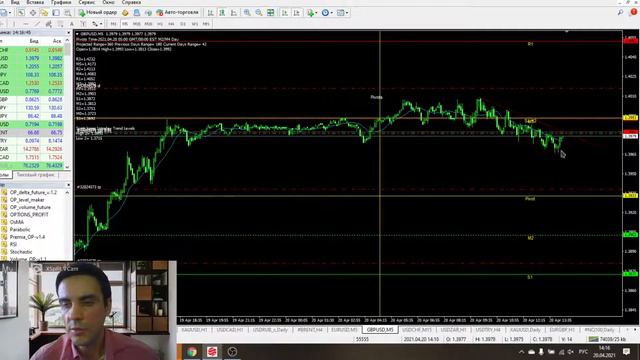This screenshot has width=640, height=360.
Task: Open Google Chrome from the taskbar
Action: coord(192,351)
